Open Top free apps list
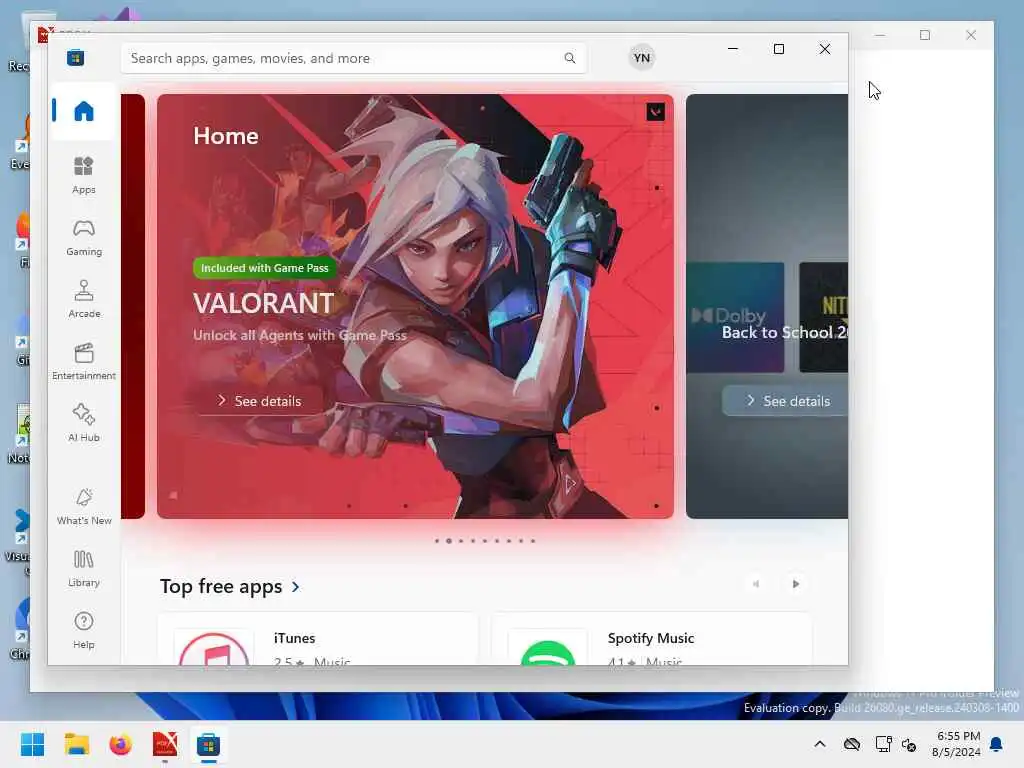Screen dimensions: 1024x768 click(221, 586)
